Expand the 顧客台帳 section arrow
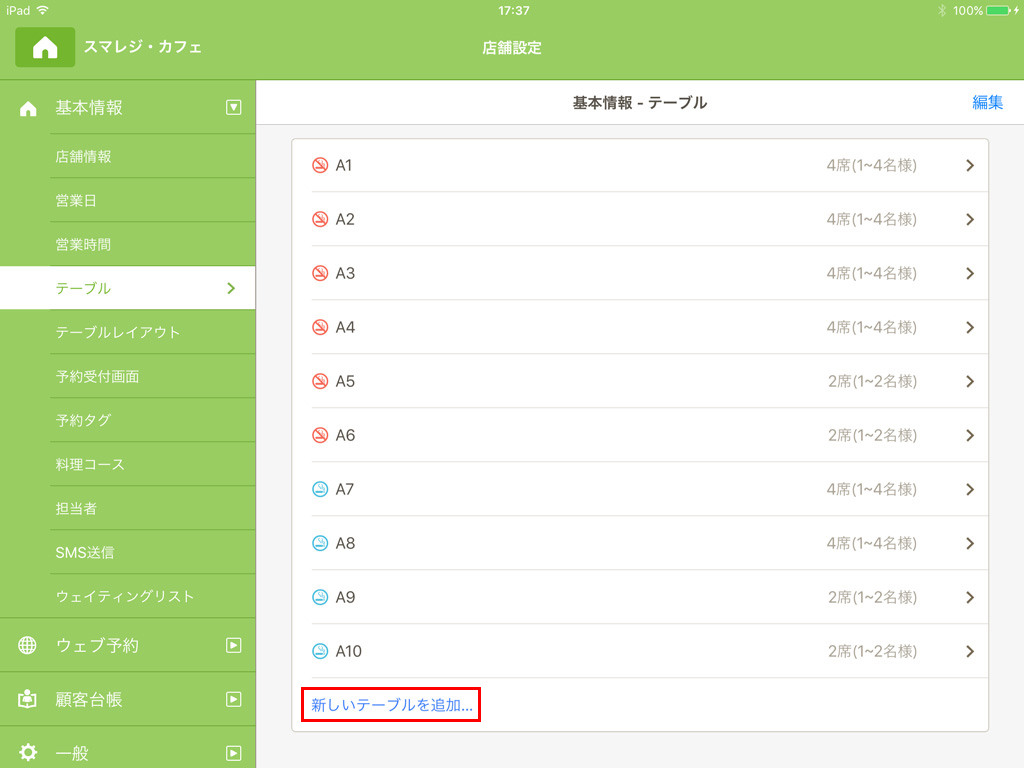This screenshot has height=768, width=1024. click(234, 699)
